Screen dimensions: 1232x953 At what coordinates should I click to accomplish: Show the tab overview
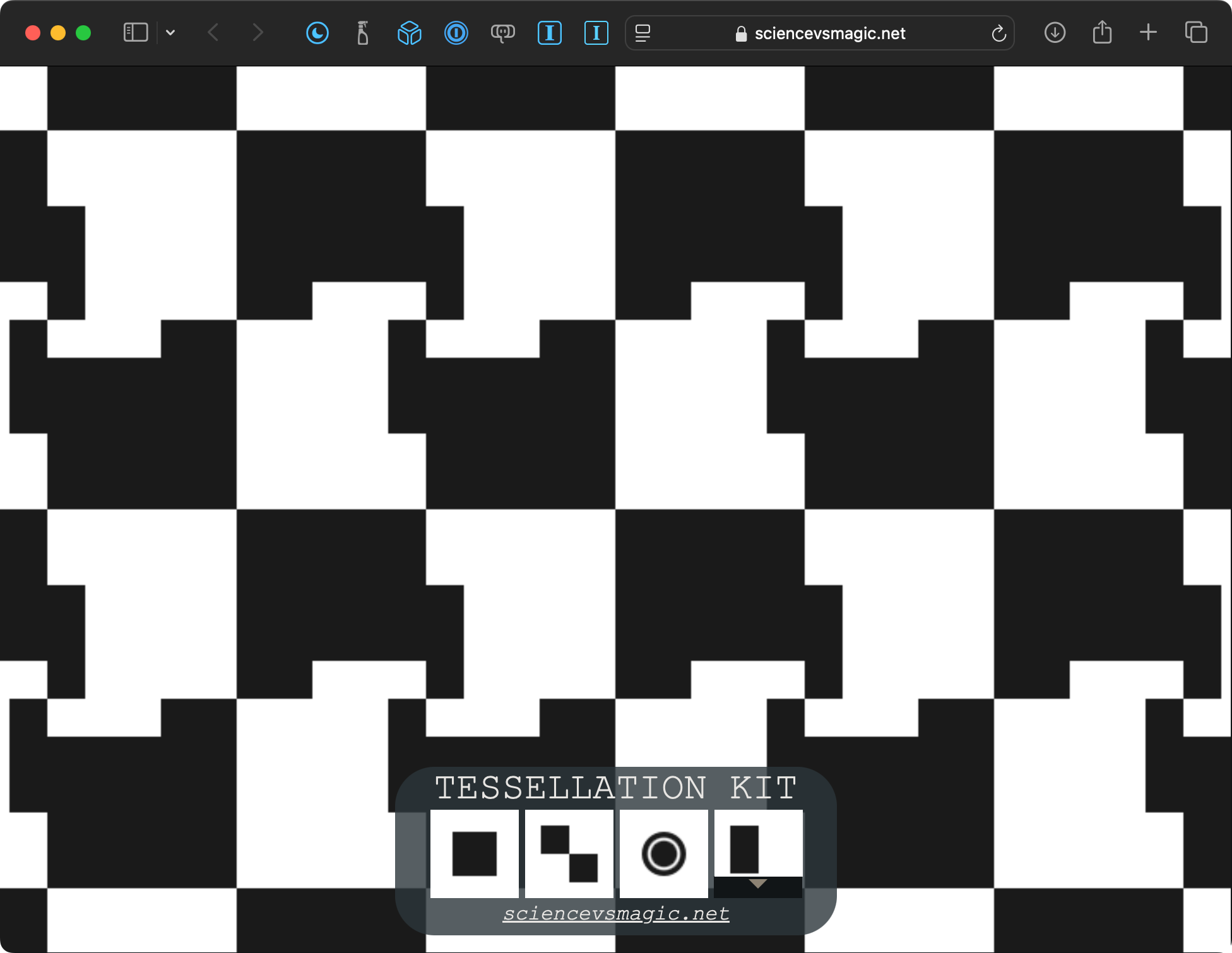tap(1195, 33)
